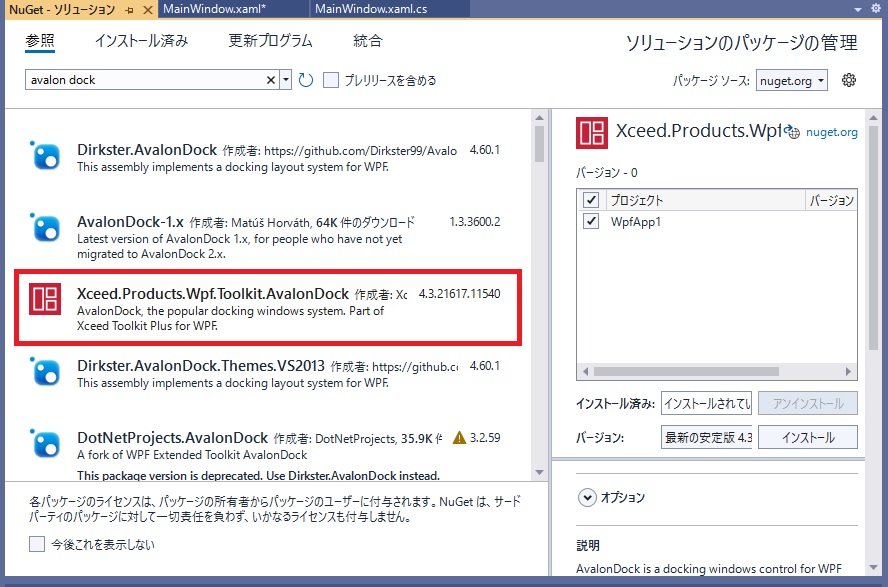The image size is (888, 587).
Task: Click project list scroll left arrow
Action: click(x=586, y=372)
